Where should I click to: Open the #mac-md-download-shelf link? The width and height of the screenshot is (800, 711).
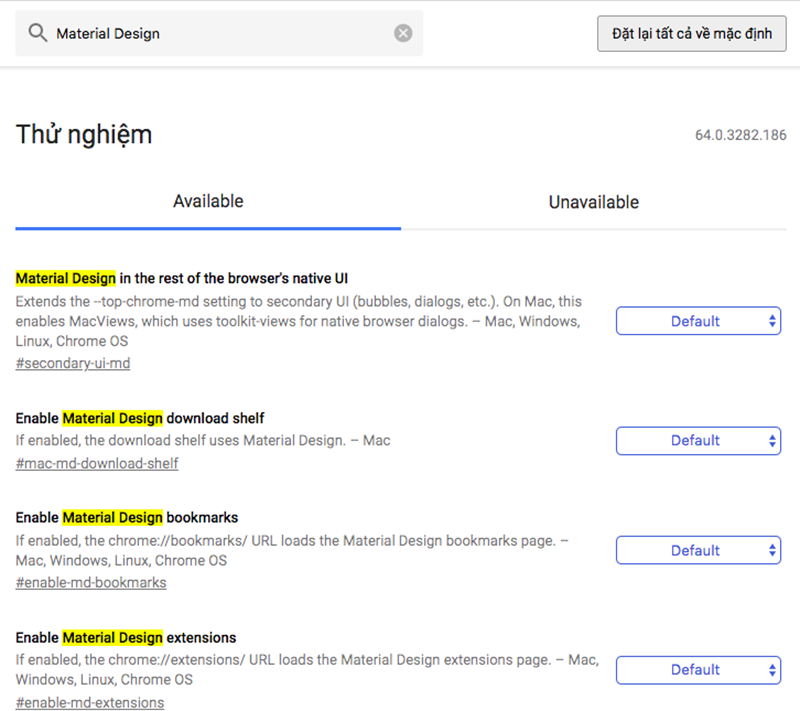(x=97, y=463)
